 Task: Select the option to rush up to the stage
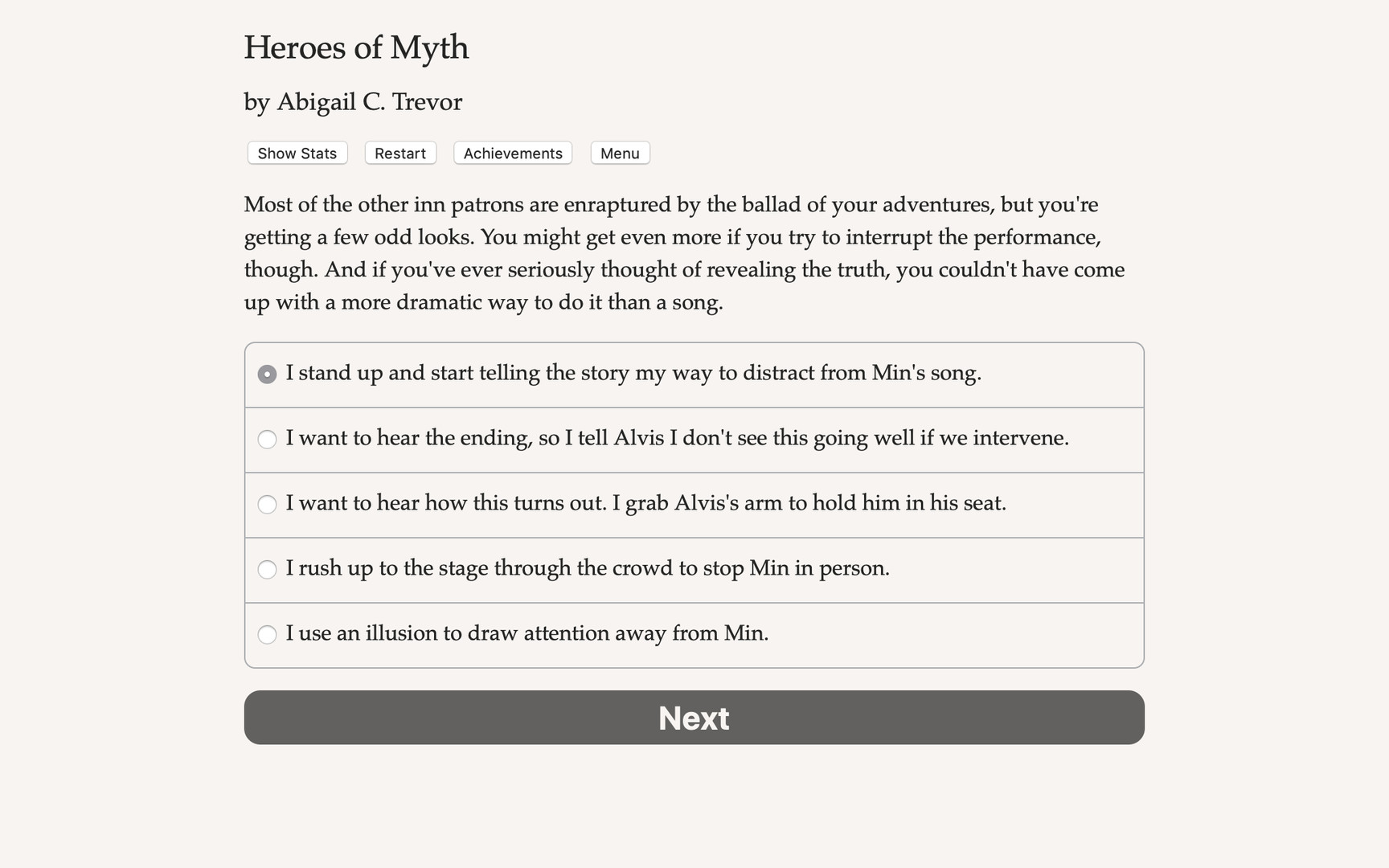tap(588, 569)
